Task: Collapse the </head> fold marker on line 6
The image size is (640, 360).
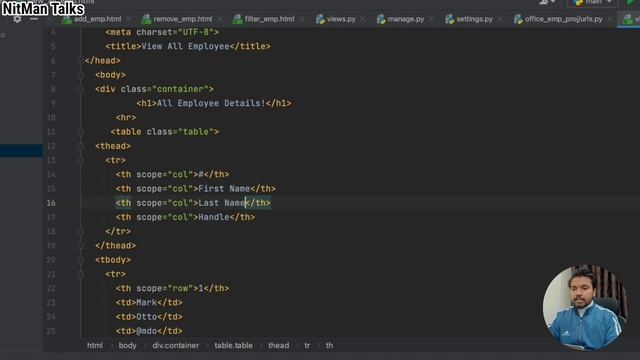Action: click(80, 61)
